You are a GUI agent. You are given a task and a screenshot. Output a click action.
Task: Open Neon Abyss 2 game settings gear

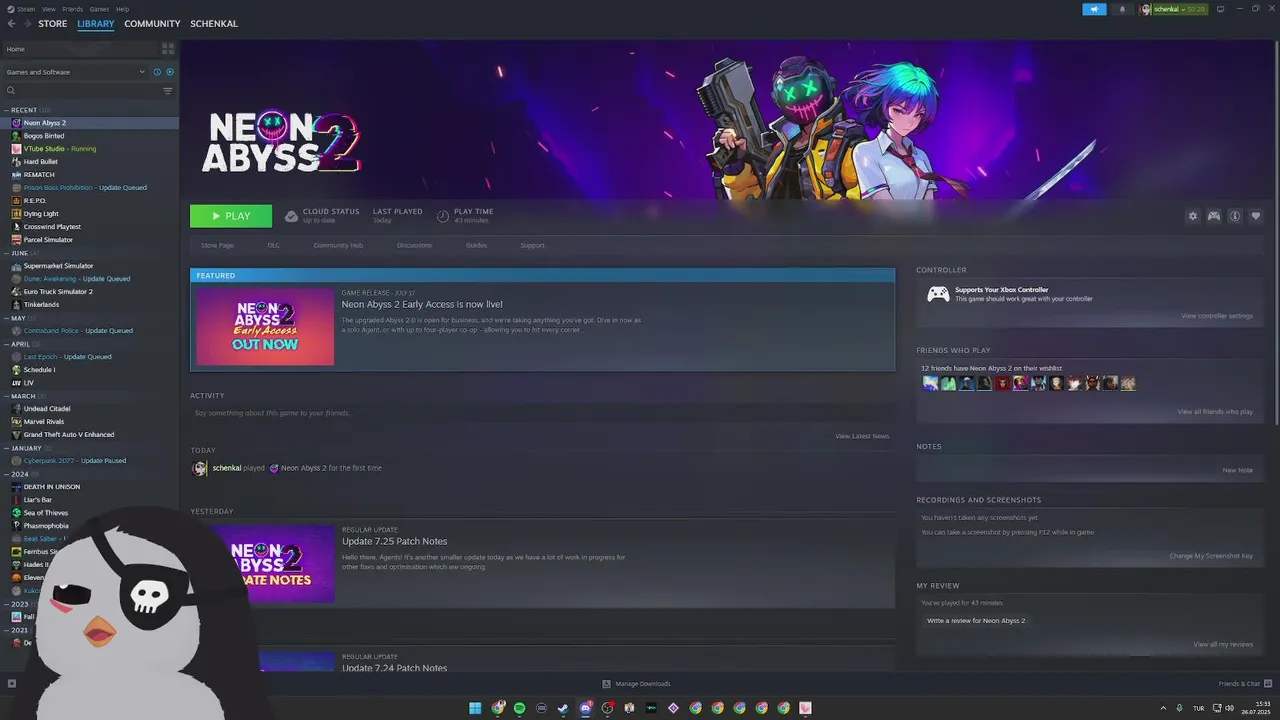(x=1192, y=216)
